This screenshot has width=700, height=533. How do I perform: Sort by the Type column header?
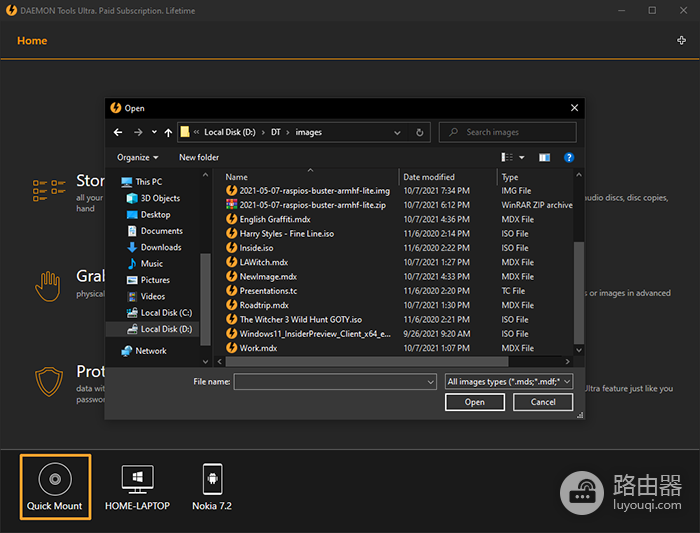point(510,177)
